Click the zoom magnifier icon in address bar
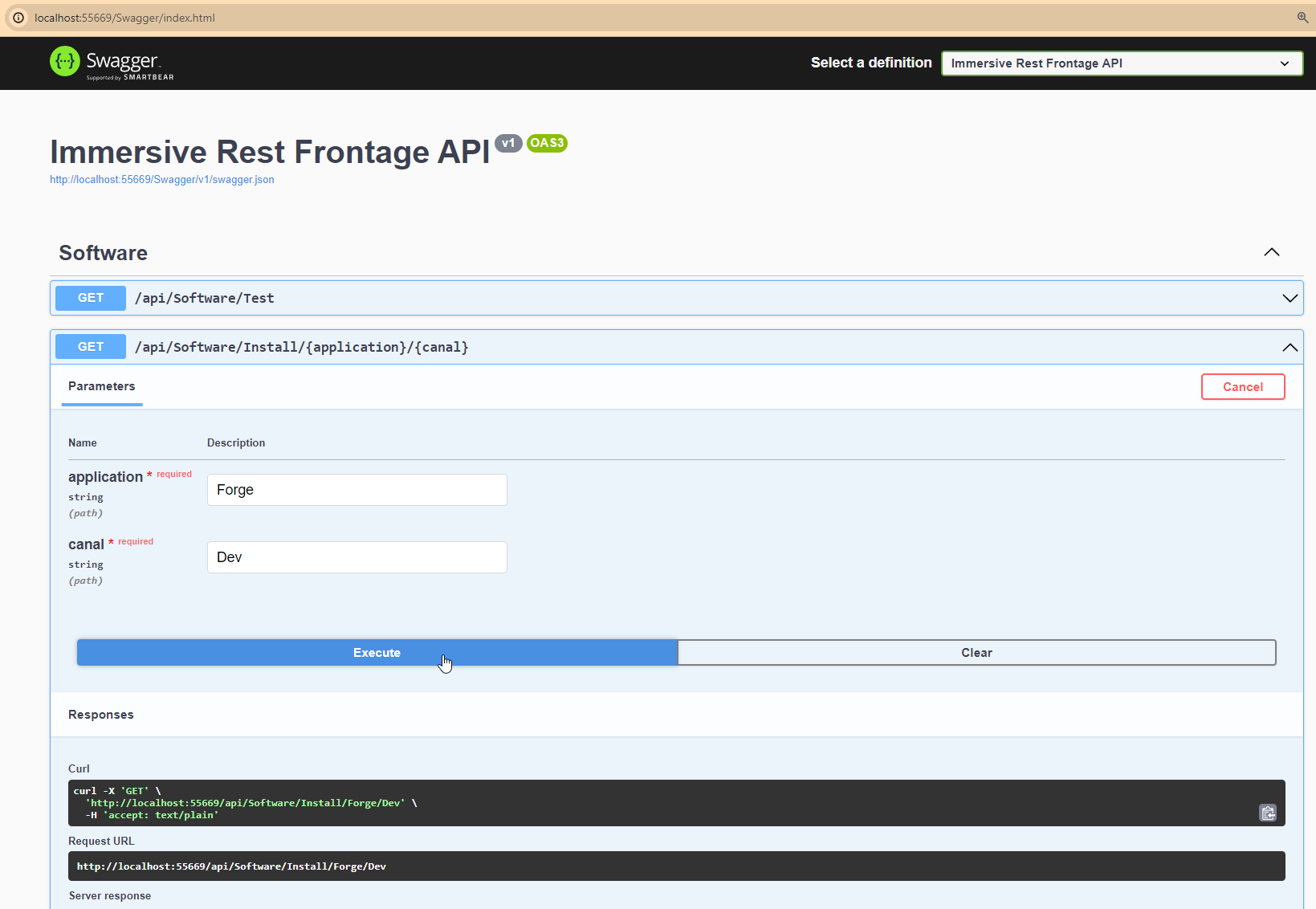The width and height of the screenshot is (1316, 909). 1302,18
